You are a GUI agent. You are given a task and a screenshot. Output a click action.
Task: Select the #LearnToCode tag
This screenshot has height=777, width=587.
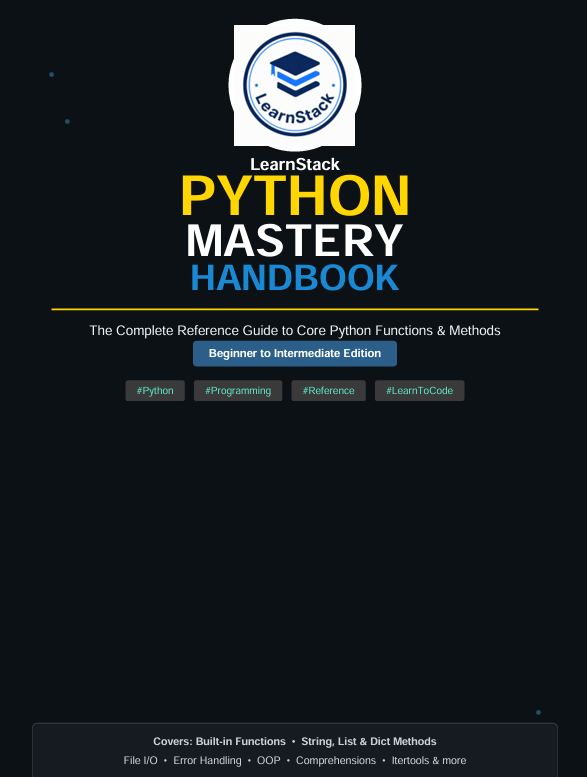(x=420, y=390)
